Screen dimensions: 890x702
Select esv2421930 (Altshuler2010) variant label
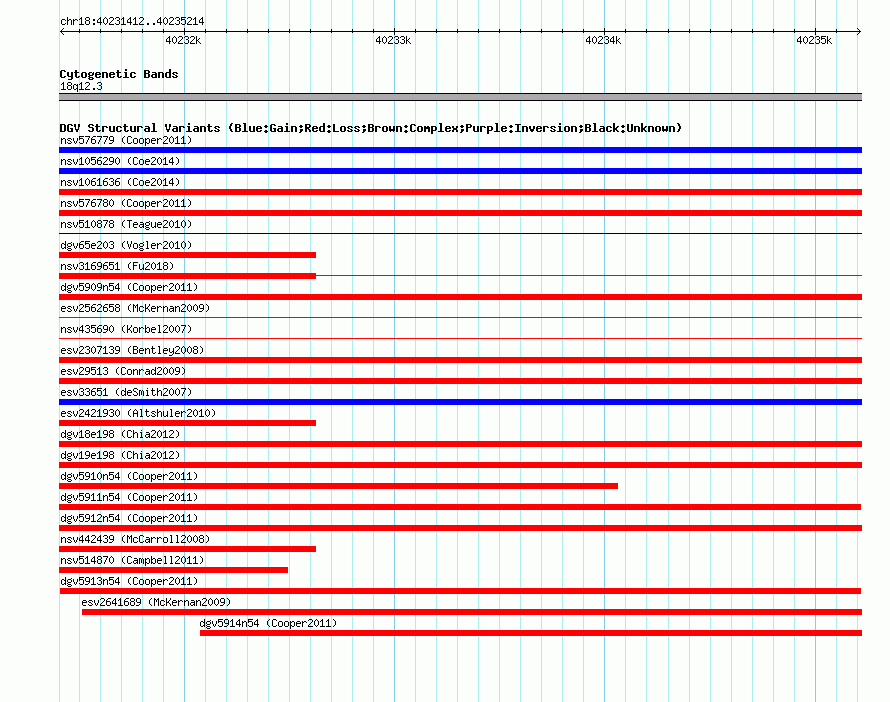click(138, 413)
